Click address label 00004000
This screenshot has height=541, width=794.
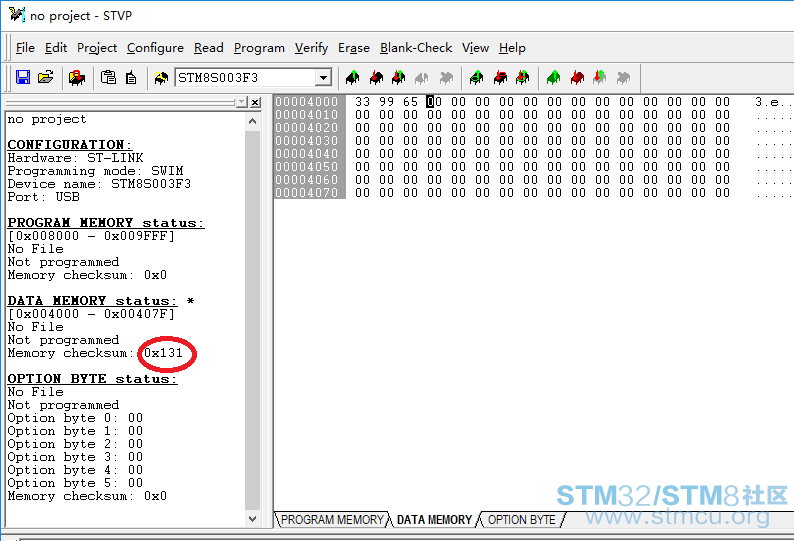(307, 102)
